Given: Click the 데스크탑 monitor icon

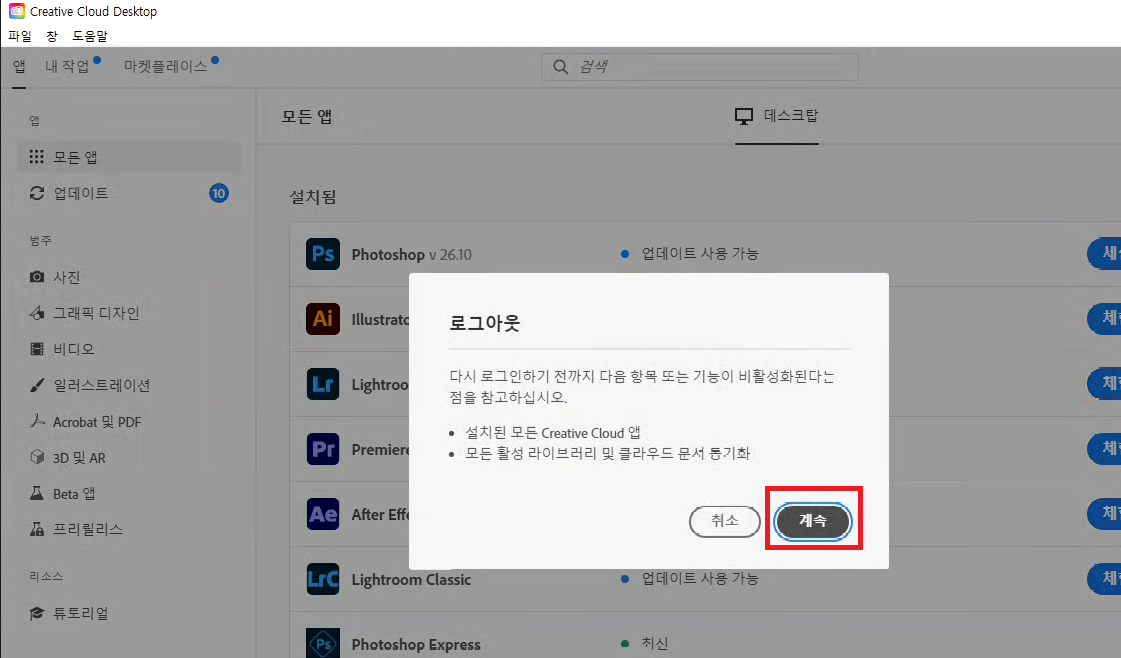Looking at the screenshot, I should (x=744, y=116).
